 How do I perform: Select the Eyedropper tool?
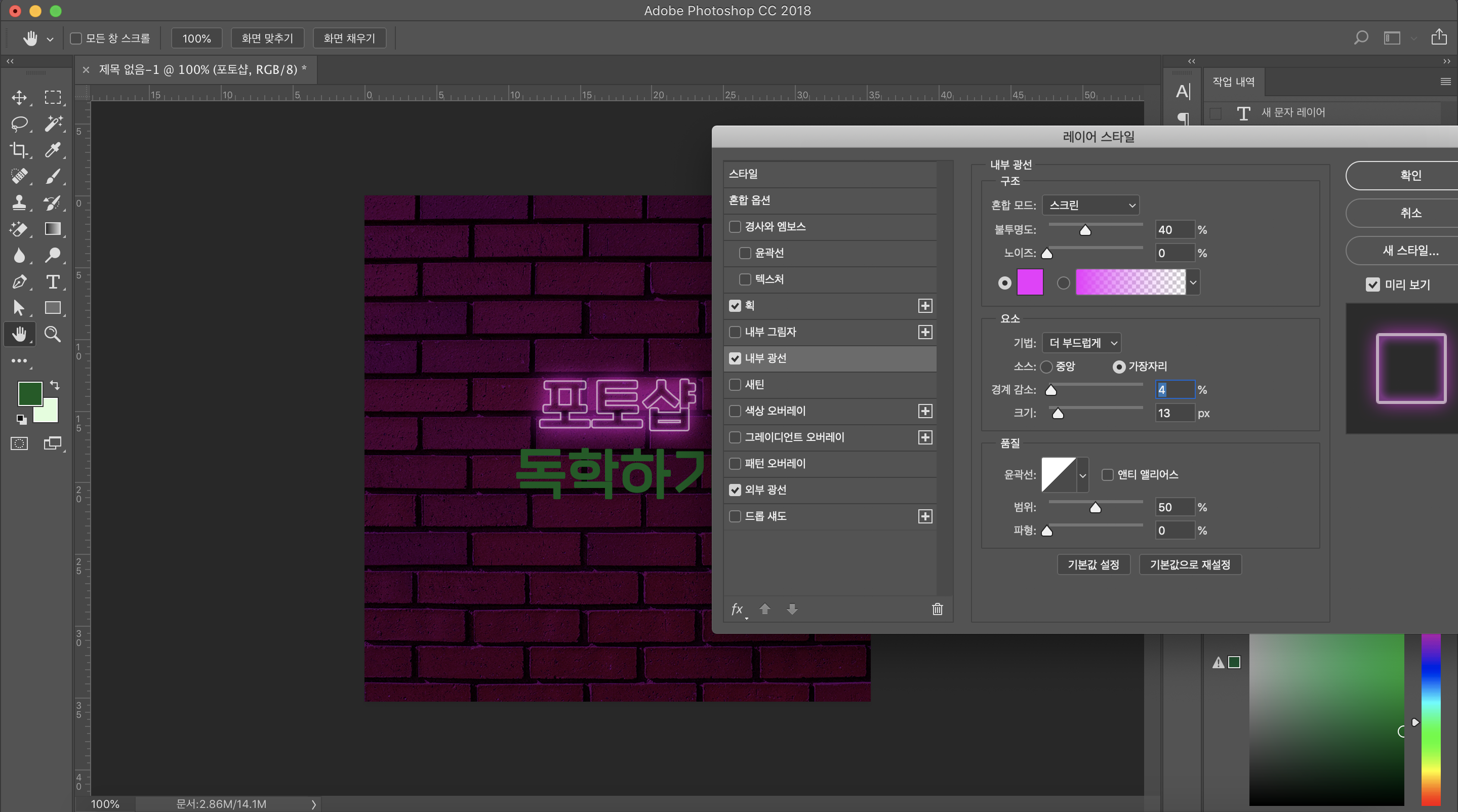pyautogui.click(x=53, y=150)
